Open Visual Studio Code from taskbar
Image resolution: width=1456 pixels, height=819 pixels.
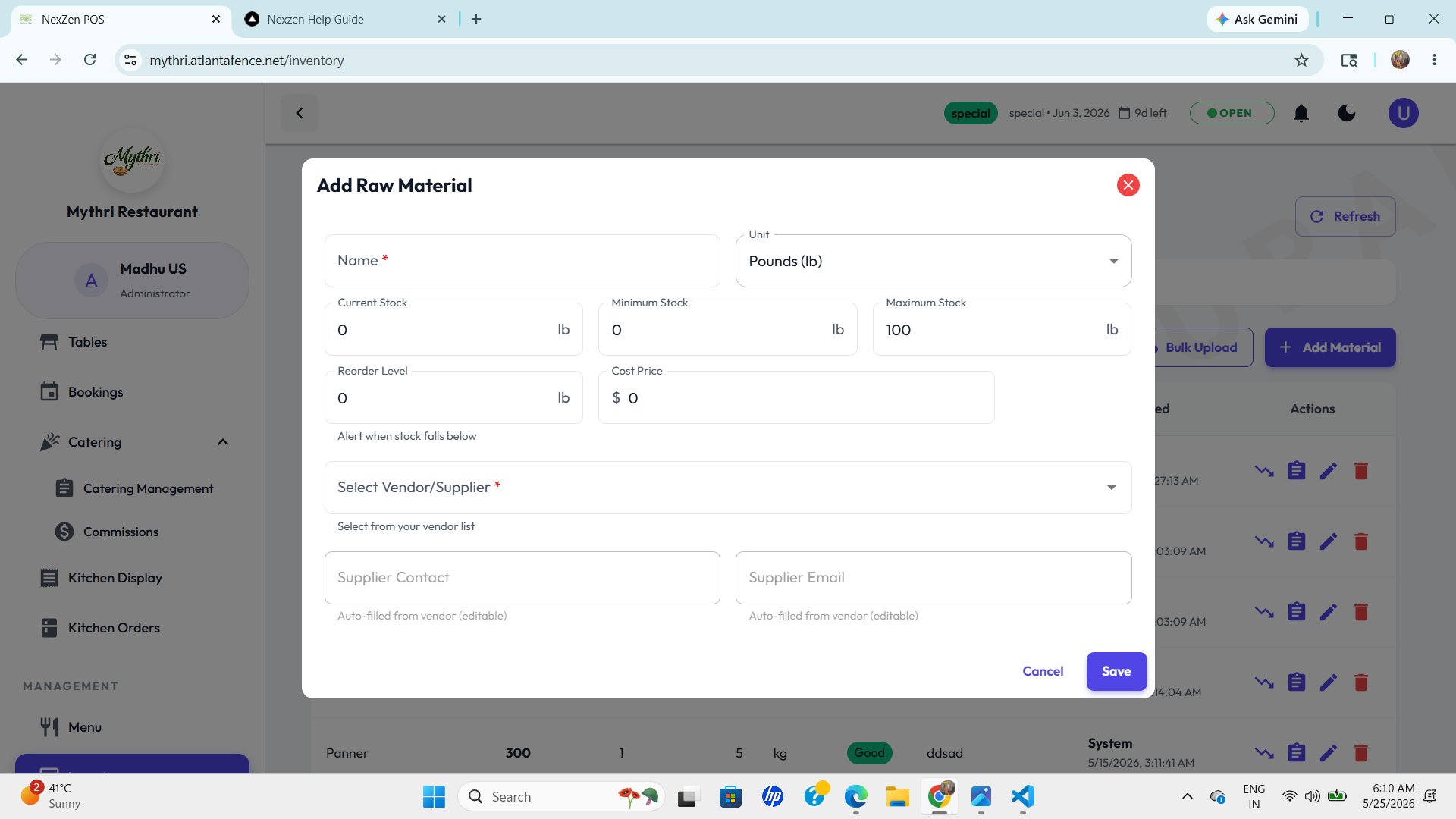pyautogui.click(x=1022, y=796)
